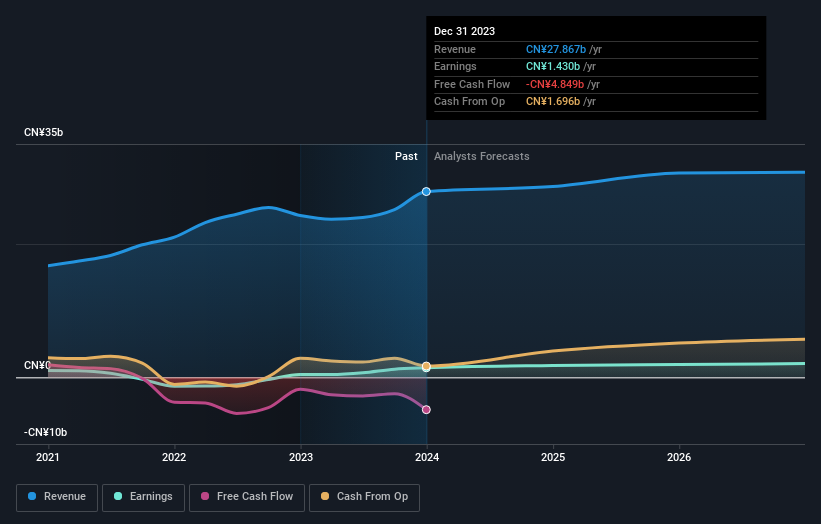Click the CN¥27.867b revenue value
Image resolution: width=821 pixels, height=524 pixels.
tap(556, 49)
